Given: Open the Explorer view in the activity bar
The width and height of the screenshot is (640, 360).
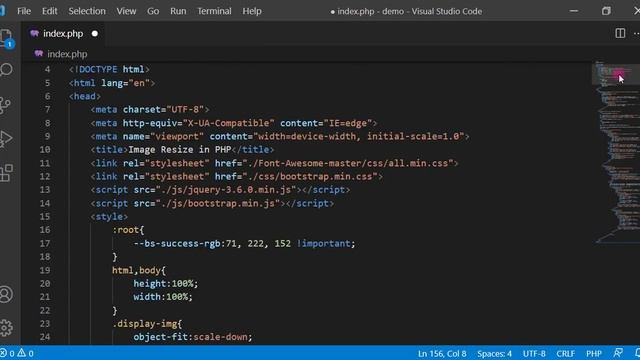Looking at the screenshot, I should click(7, 38).
